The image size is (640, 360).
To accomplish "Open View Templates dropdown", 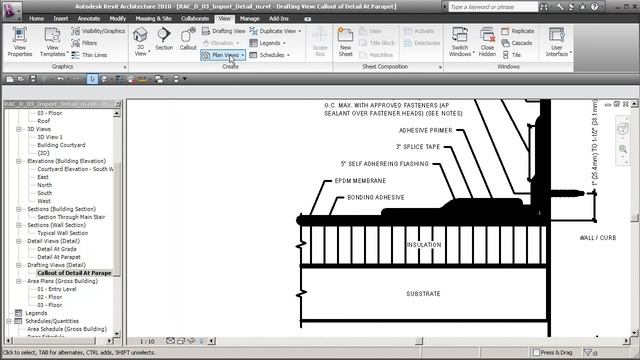I will [x=53, y=42].
